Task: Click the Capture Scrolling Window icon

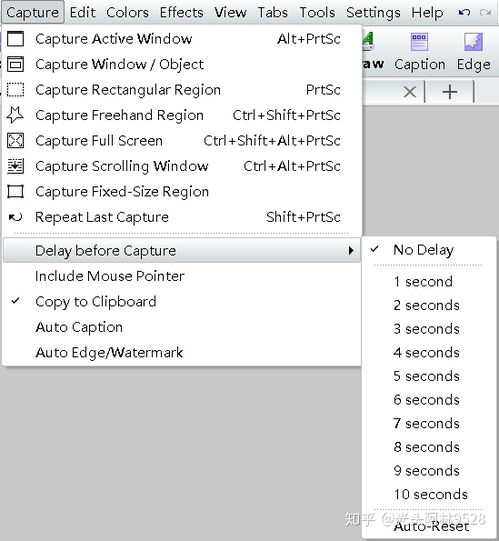Action: pyautogui.click(x=16, y=166)
